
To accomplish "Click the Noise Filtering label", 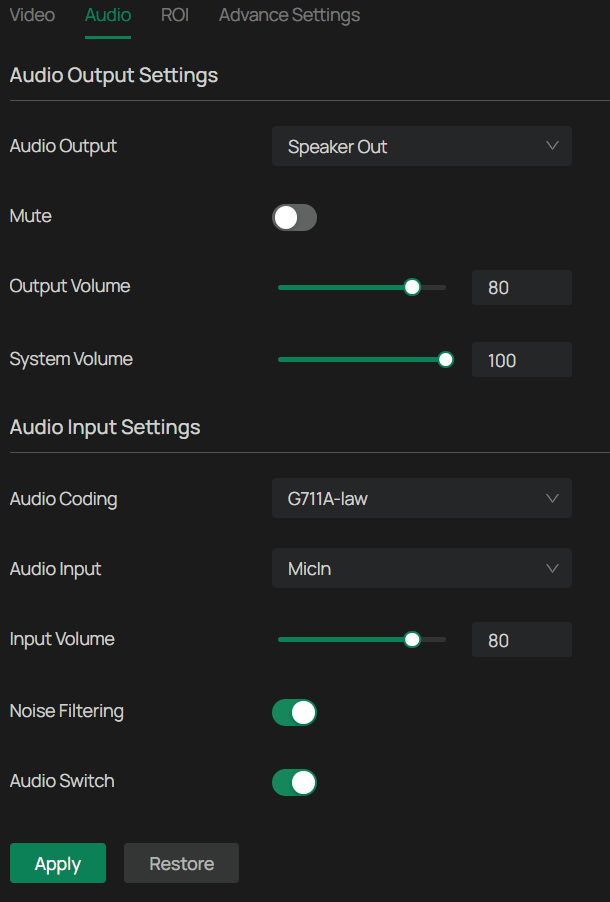I will 67,712.
